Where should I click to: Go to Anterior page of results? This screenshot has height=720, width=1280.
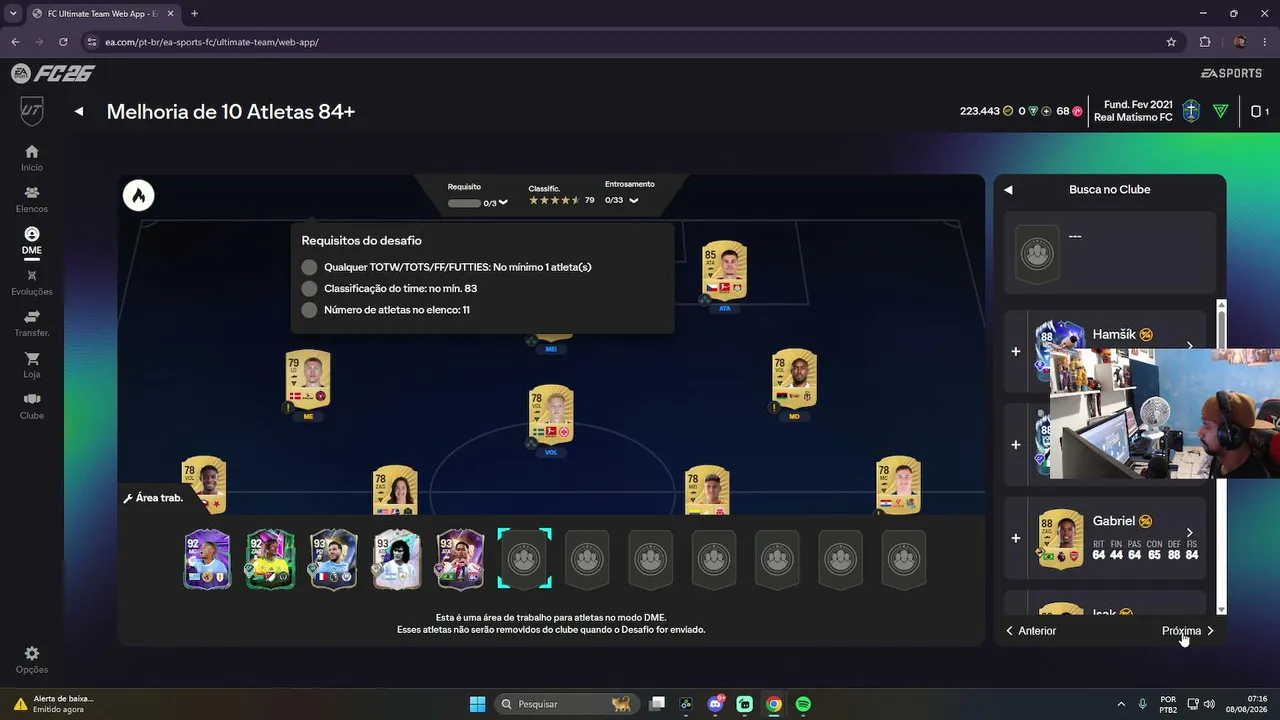[x=1031, y=631]
